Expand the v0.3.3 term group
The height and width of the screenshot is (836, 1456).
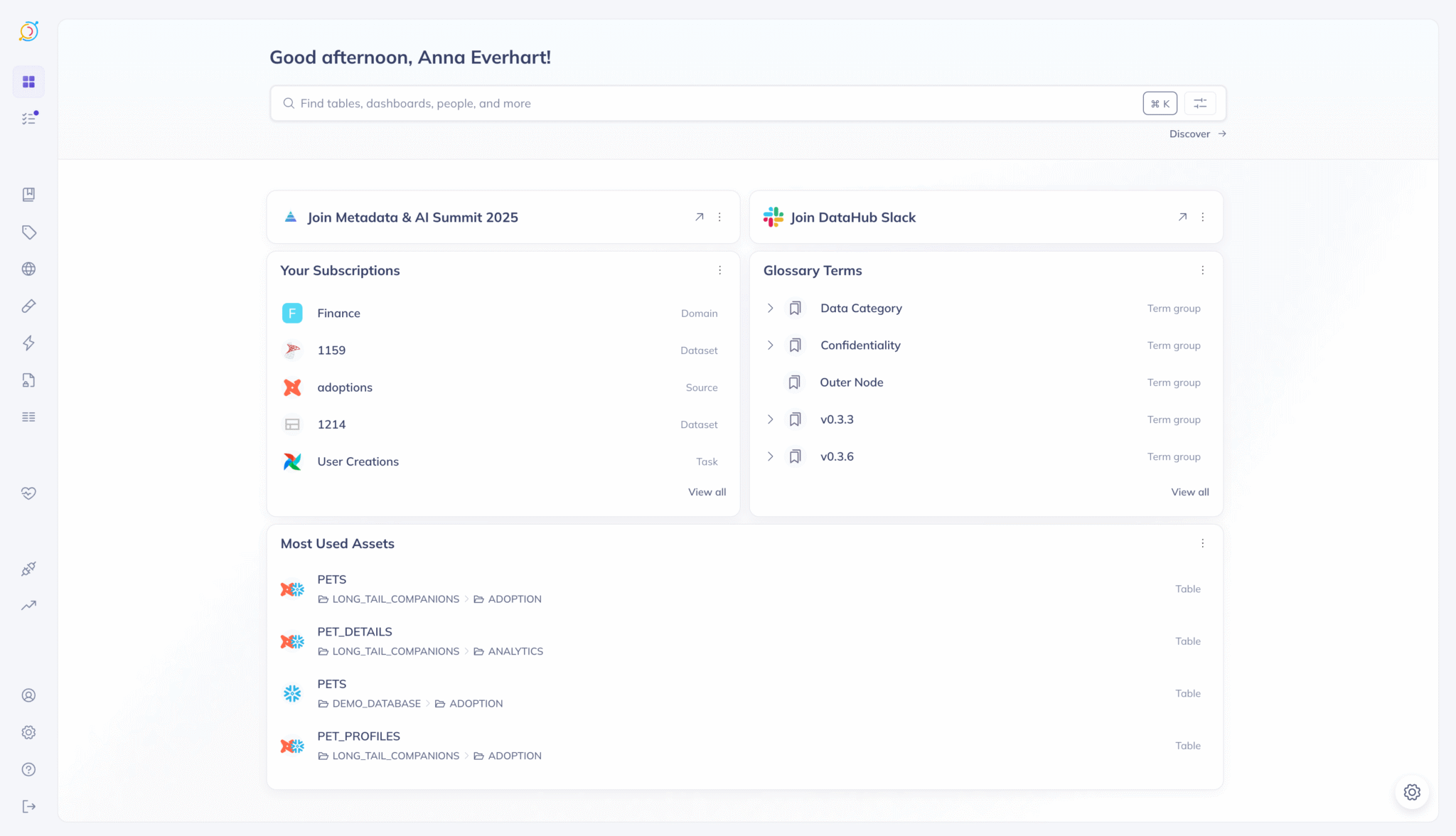coord(770,419)
